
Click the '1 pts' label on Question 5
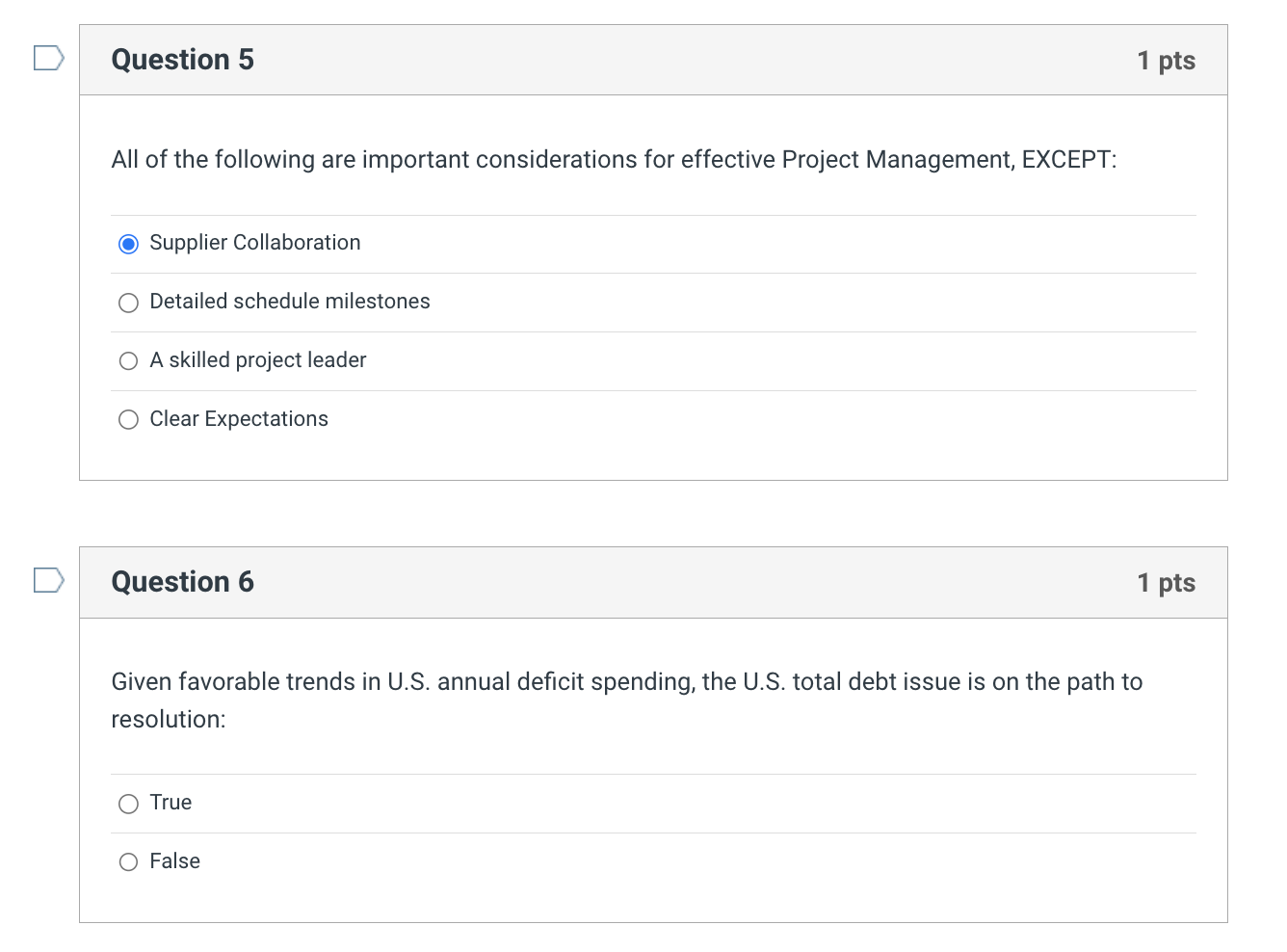tap(1166, 61)
